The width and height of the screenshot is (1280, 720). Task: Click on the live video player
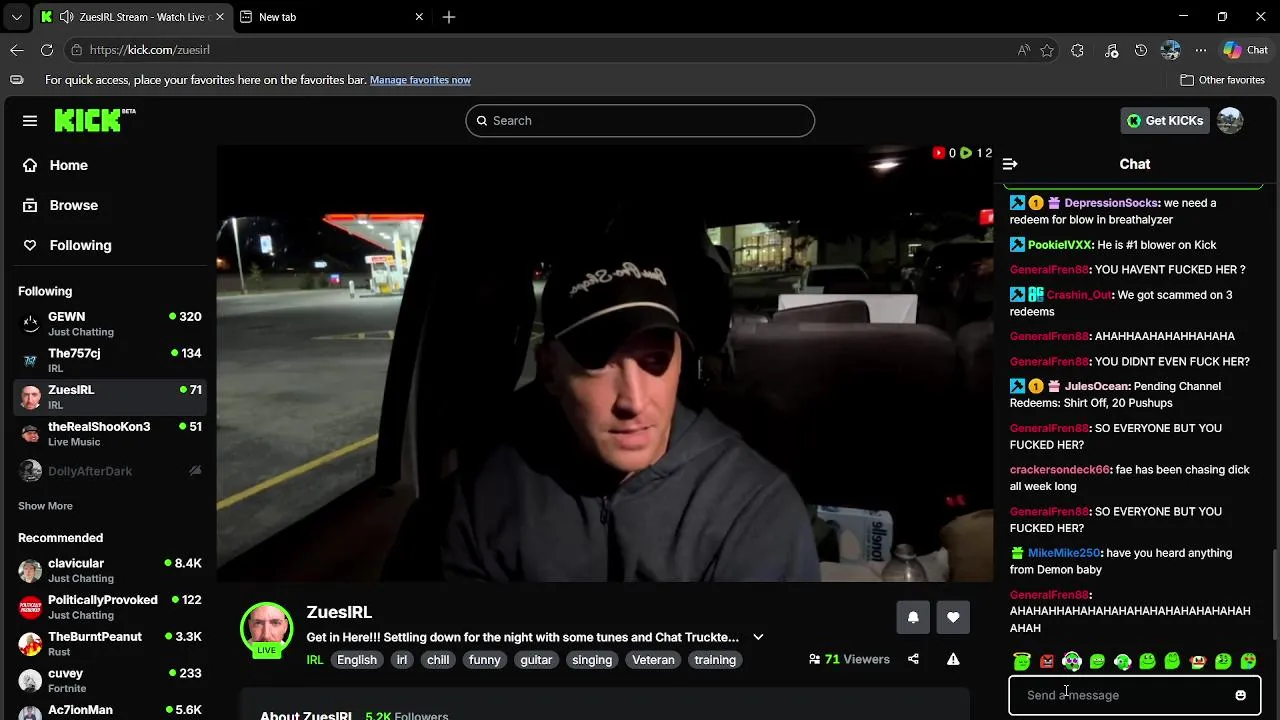point(605,363)
